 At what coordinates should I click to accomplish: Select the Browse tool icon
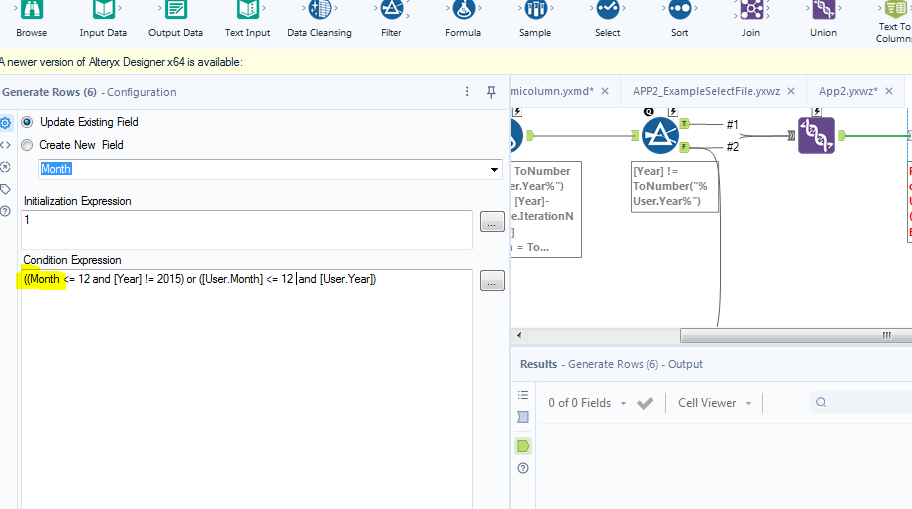31,10
